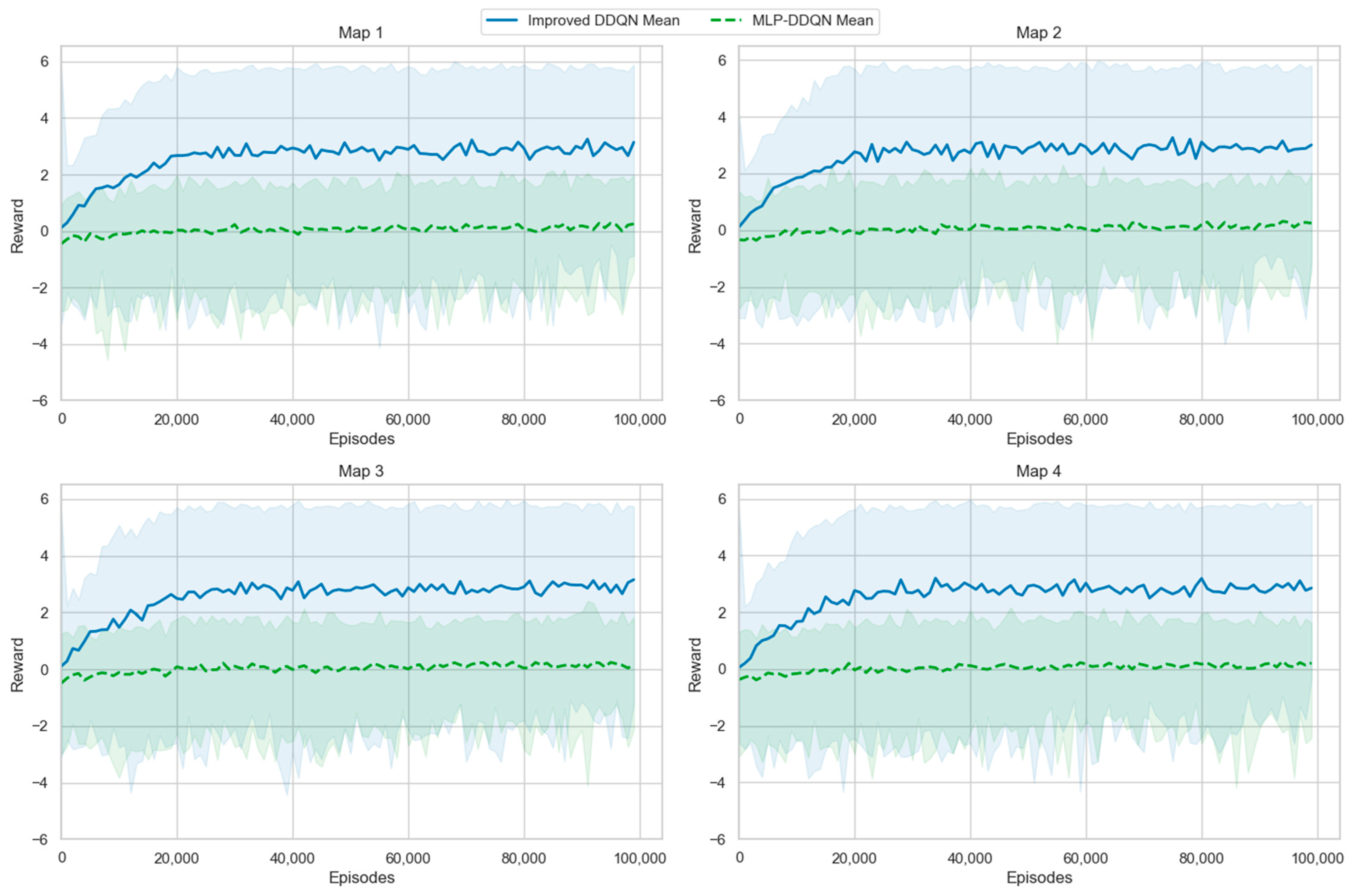Click the Episodes axis label under Map 2

coord(1039,439)
